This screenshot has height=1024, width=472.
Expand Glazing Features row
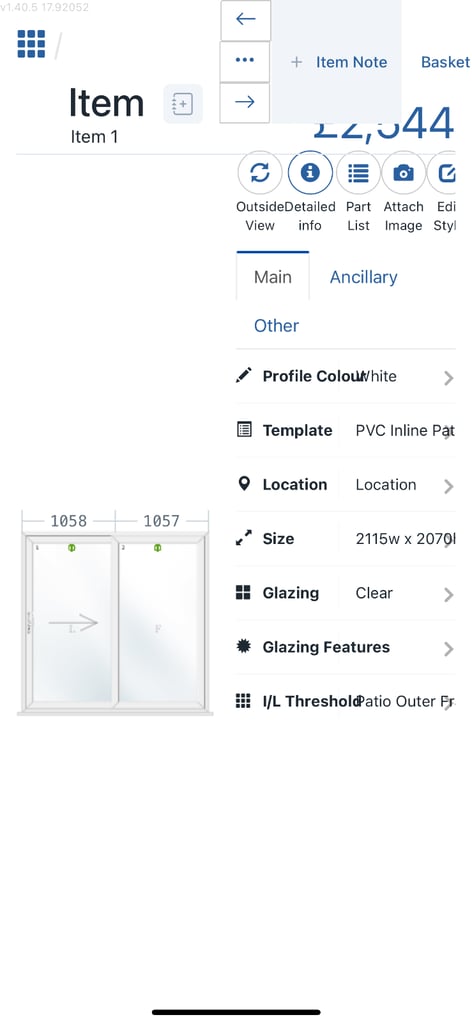click(345, 647)
